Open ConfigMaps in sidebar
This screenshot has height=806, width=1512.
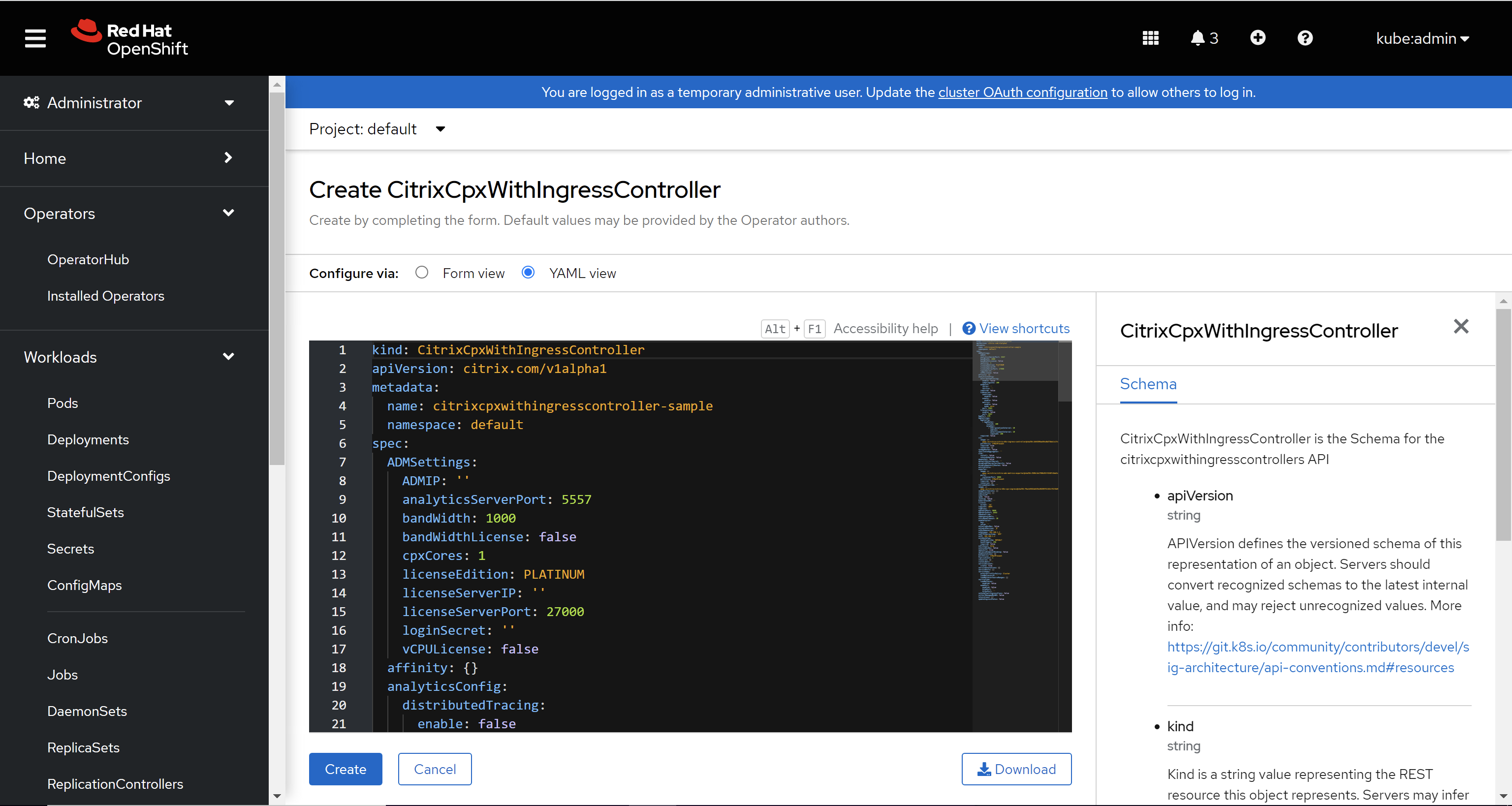(85, 585)
